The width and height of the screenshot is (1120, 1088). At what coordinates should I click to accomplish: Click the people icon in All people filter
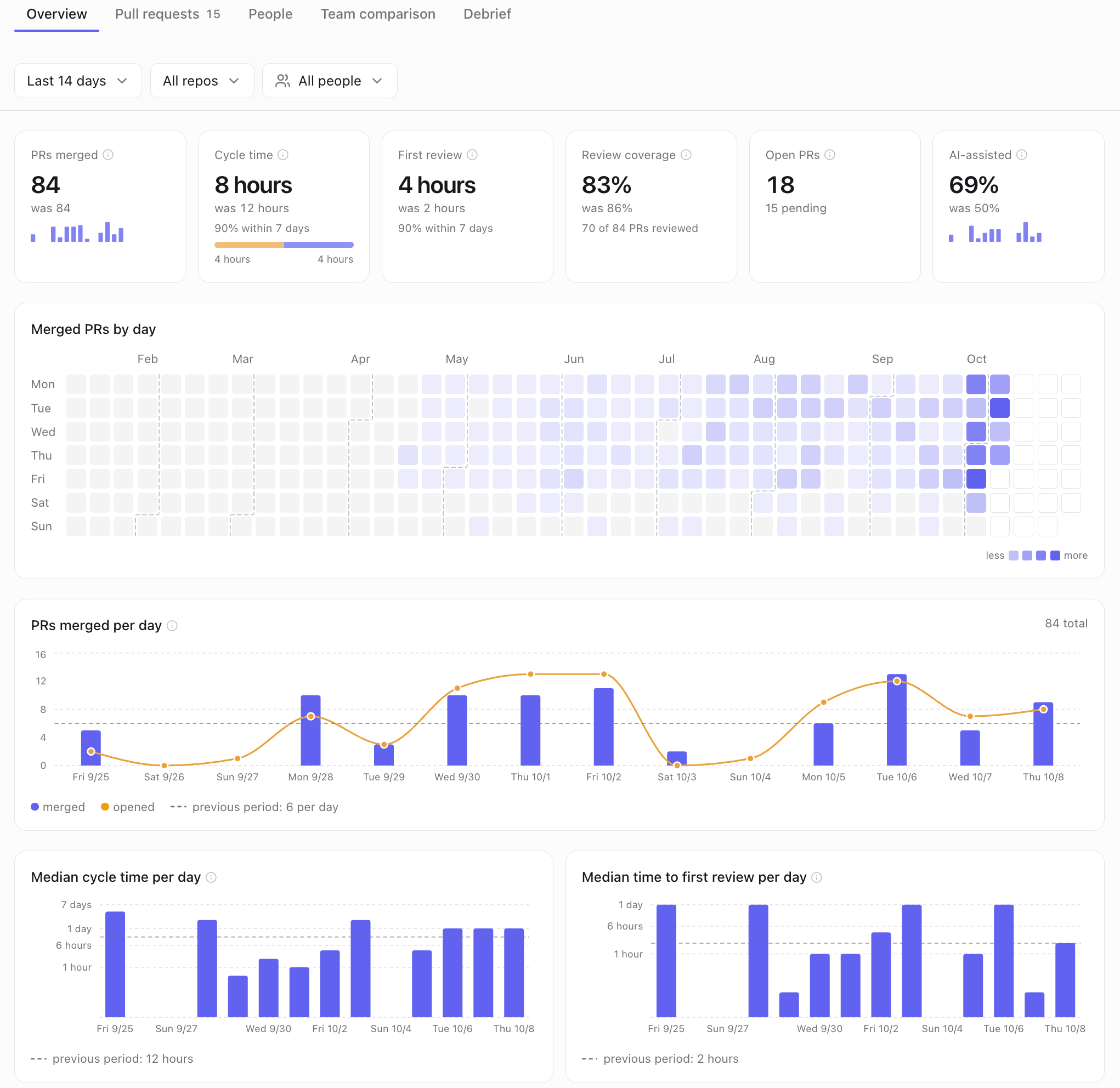tap(282, 81)
